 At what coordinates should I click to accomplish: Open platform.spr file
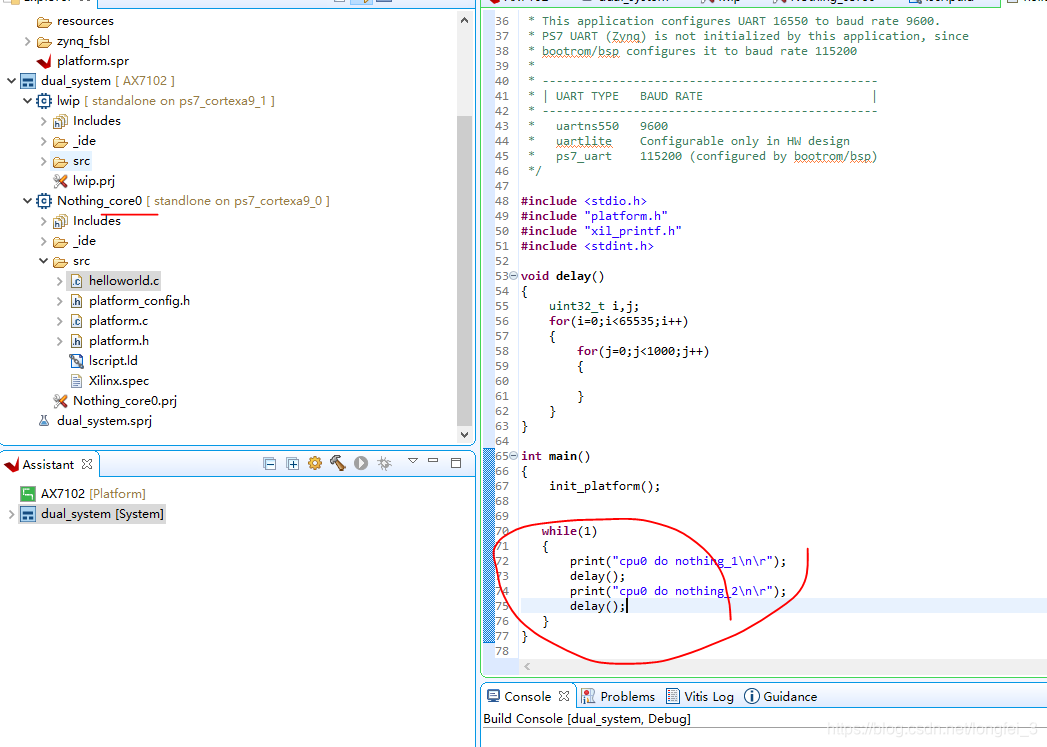93,61
